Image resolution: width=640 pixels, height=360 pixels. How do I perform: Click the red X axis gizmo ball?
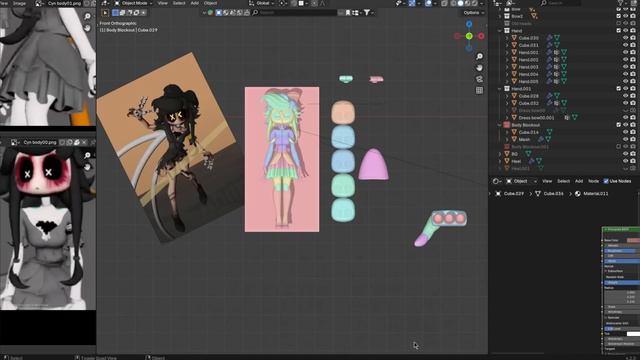(481, 36)
